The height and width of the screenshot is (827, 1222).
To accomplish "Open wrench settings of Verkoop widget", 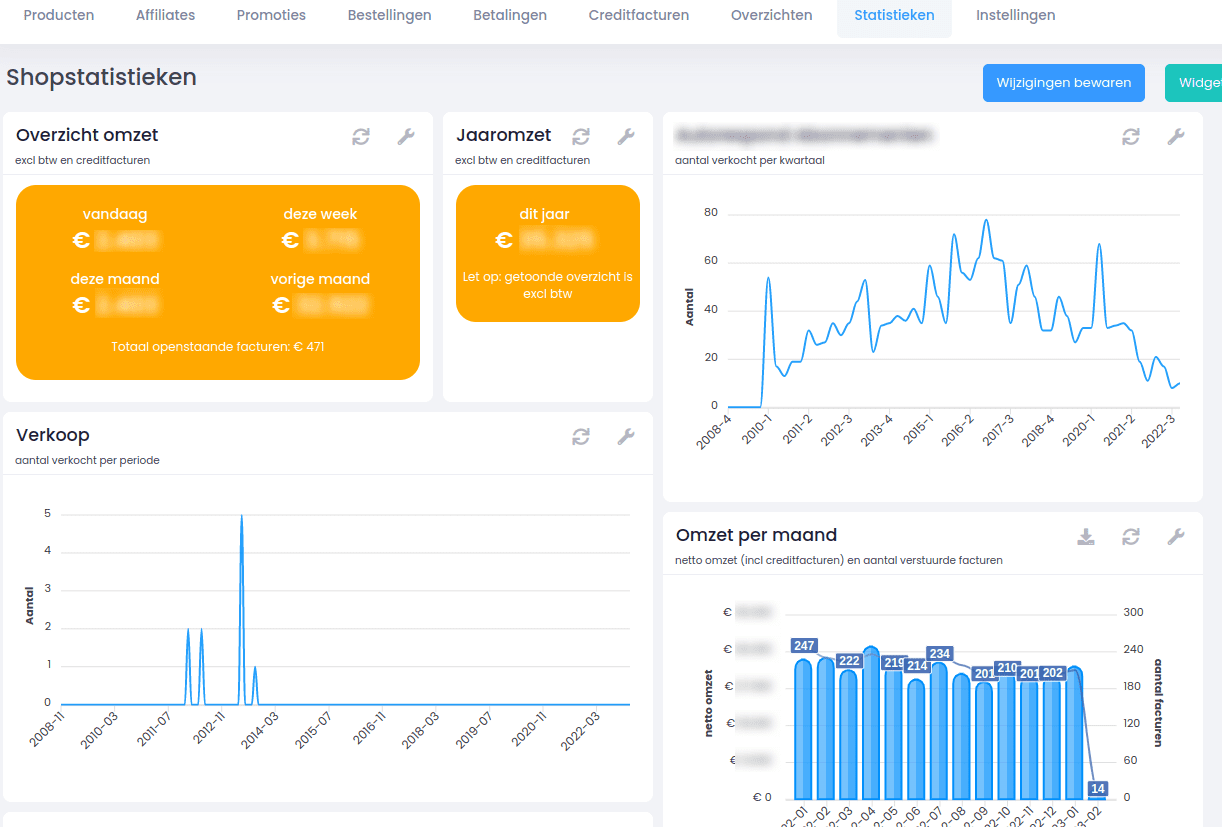I will [626, 437].
